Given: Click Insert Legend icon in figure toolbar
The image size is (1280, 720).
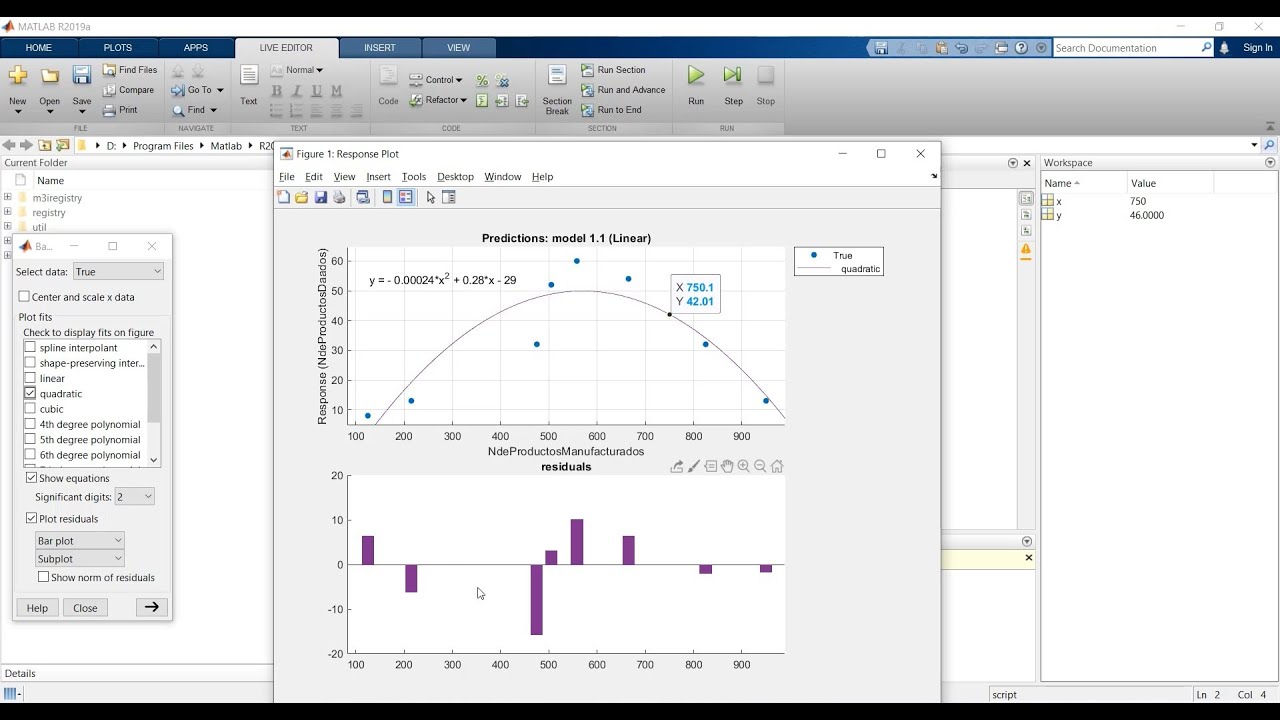Looking at the screenshot, I should (x=405, y=198).
